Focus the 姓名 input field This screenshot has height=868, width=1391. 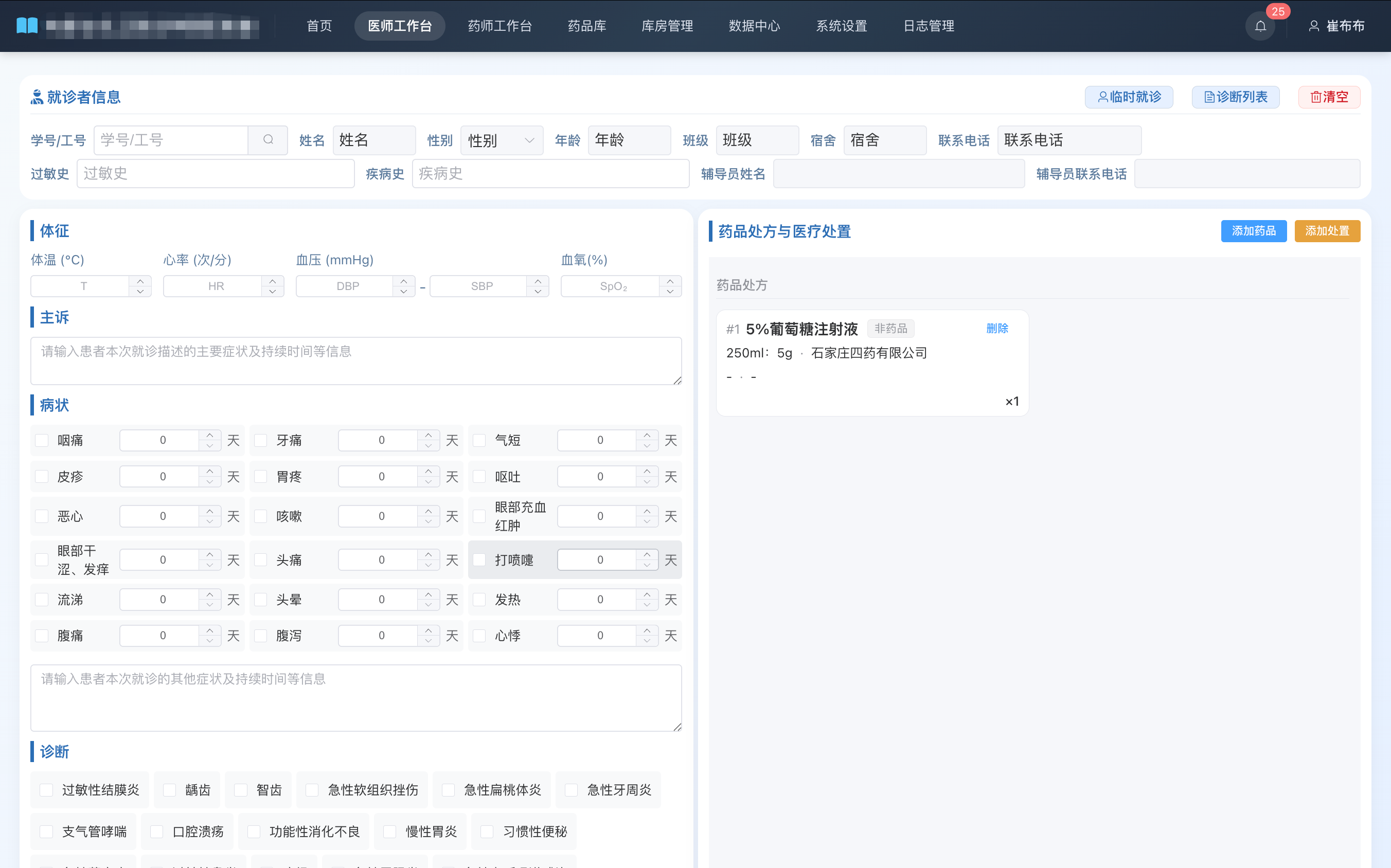(374, 140)
